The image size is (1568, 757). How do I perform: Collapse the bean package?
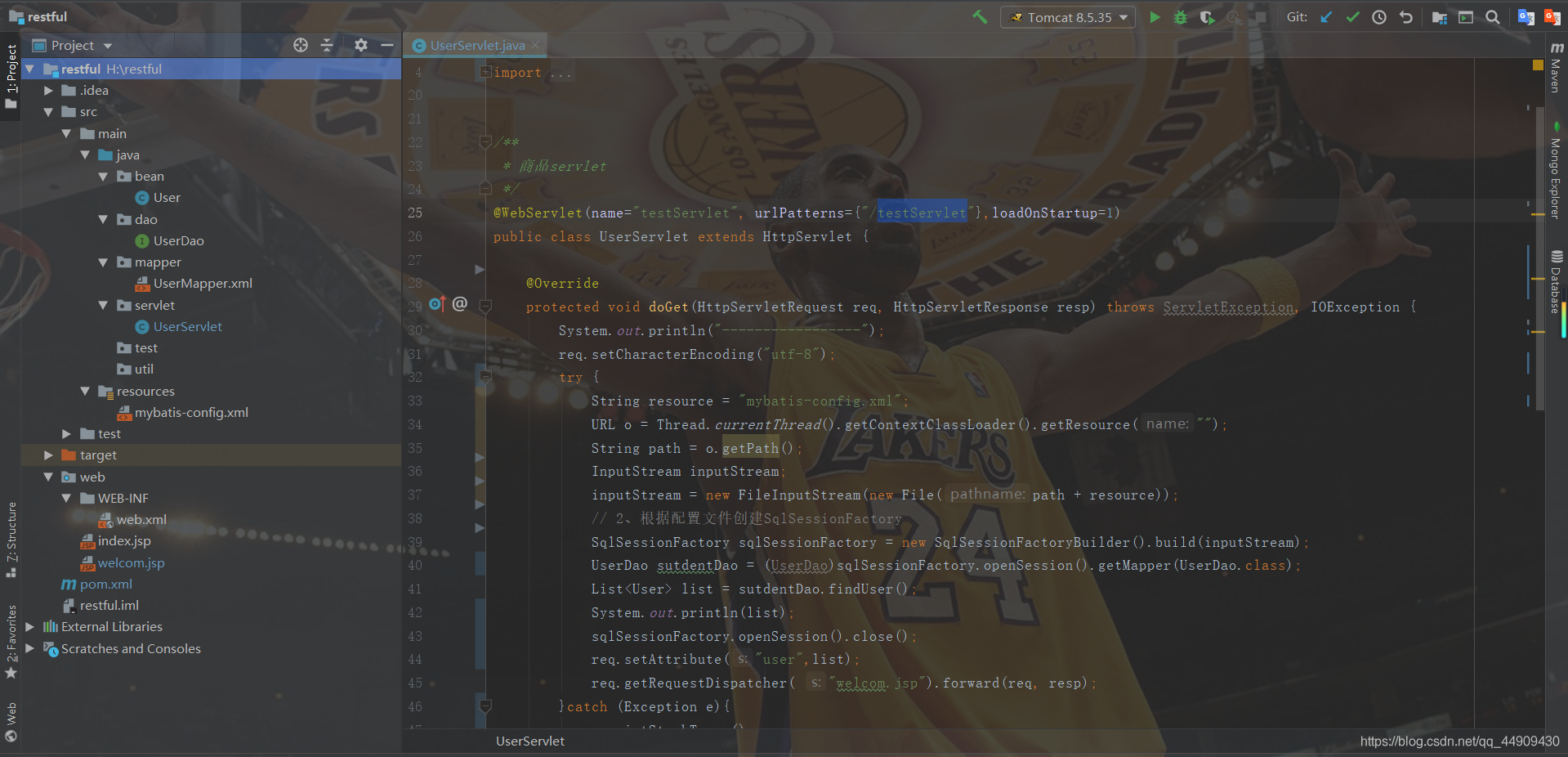(x=103, y=177)
